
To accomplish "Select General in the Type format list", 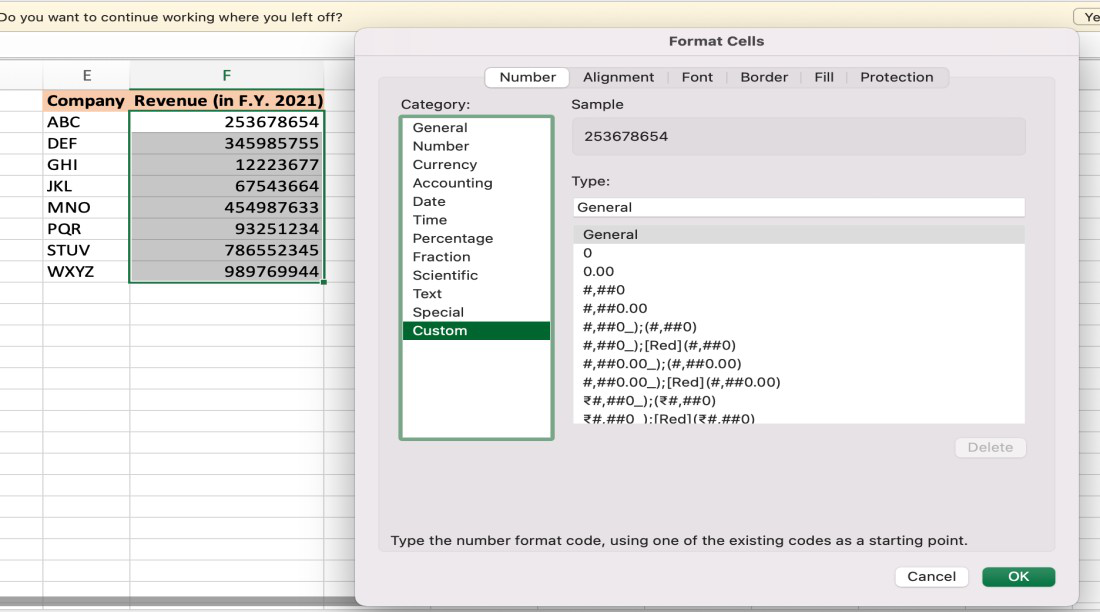I will (798, 234).
